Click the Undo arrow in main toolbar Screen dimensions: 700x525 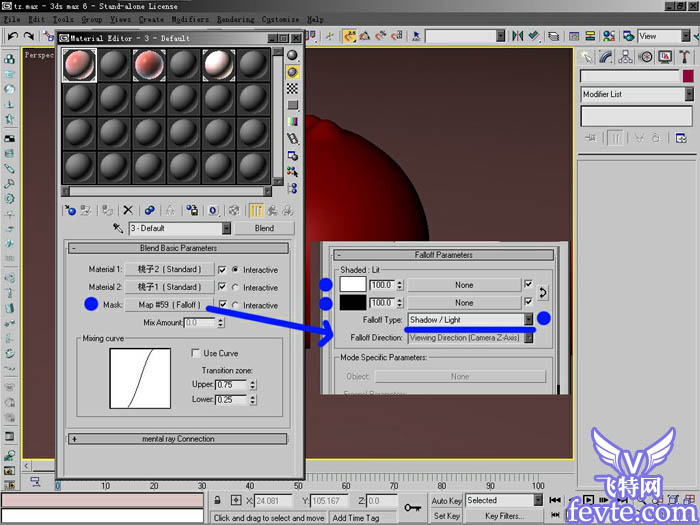[12, 36]
